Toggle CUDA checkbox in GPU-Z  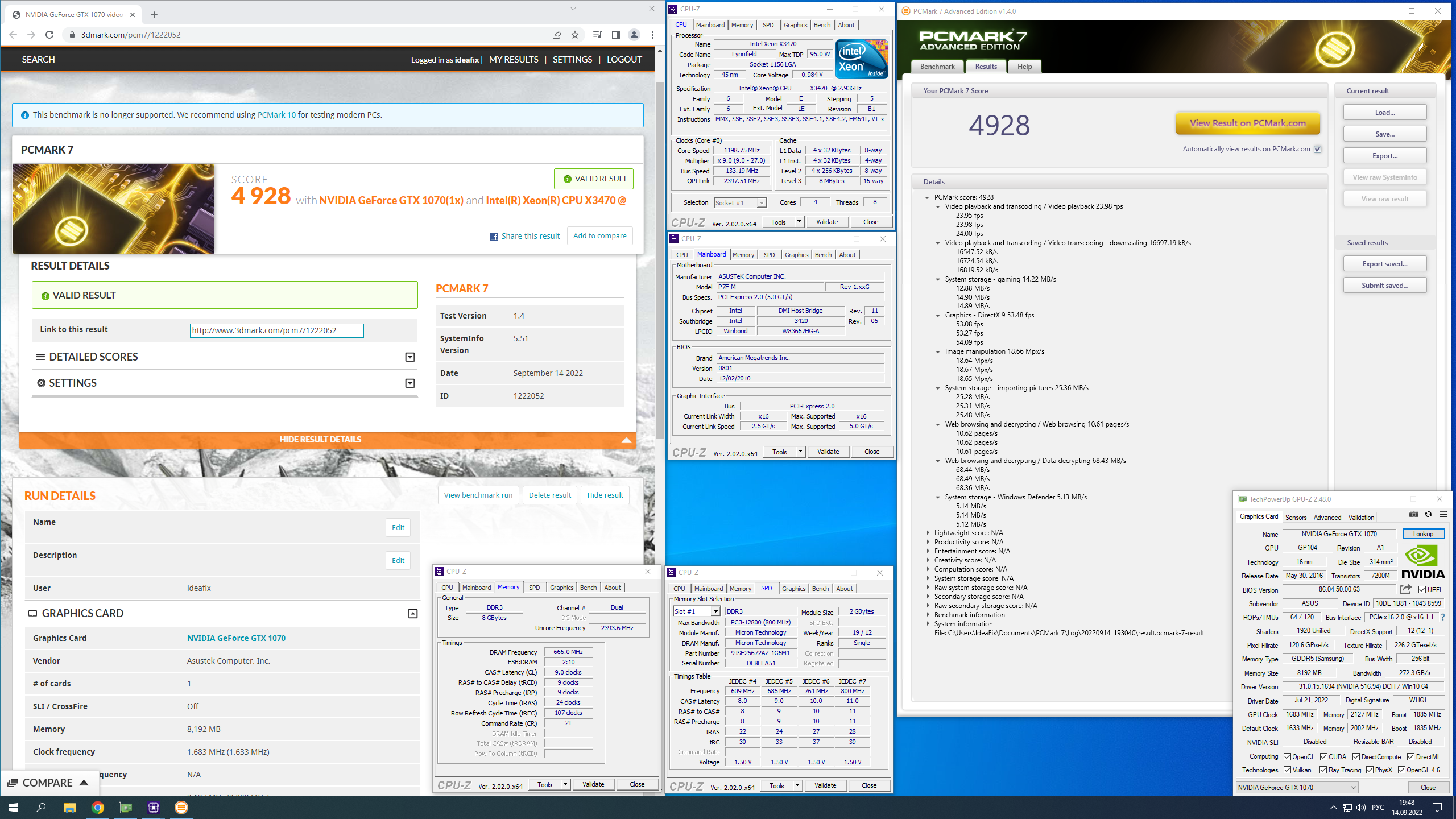click(1323, 757)
